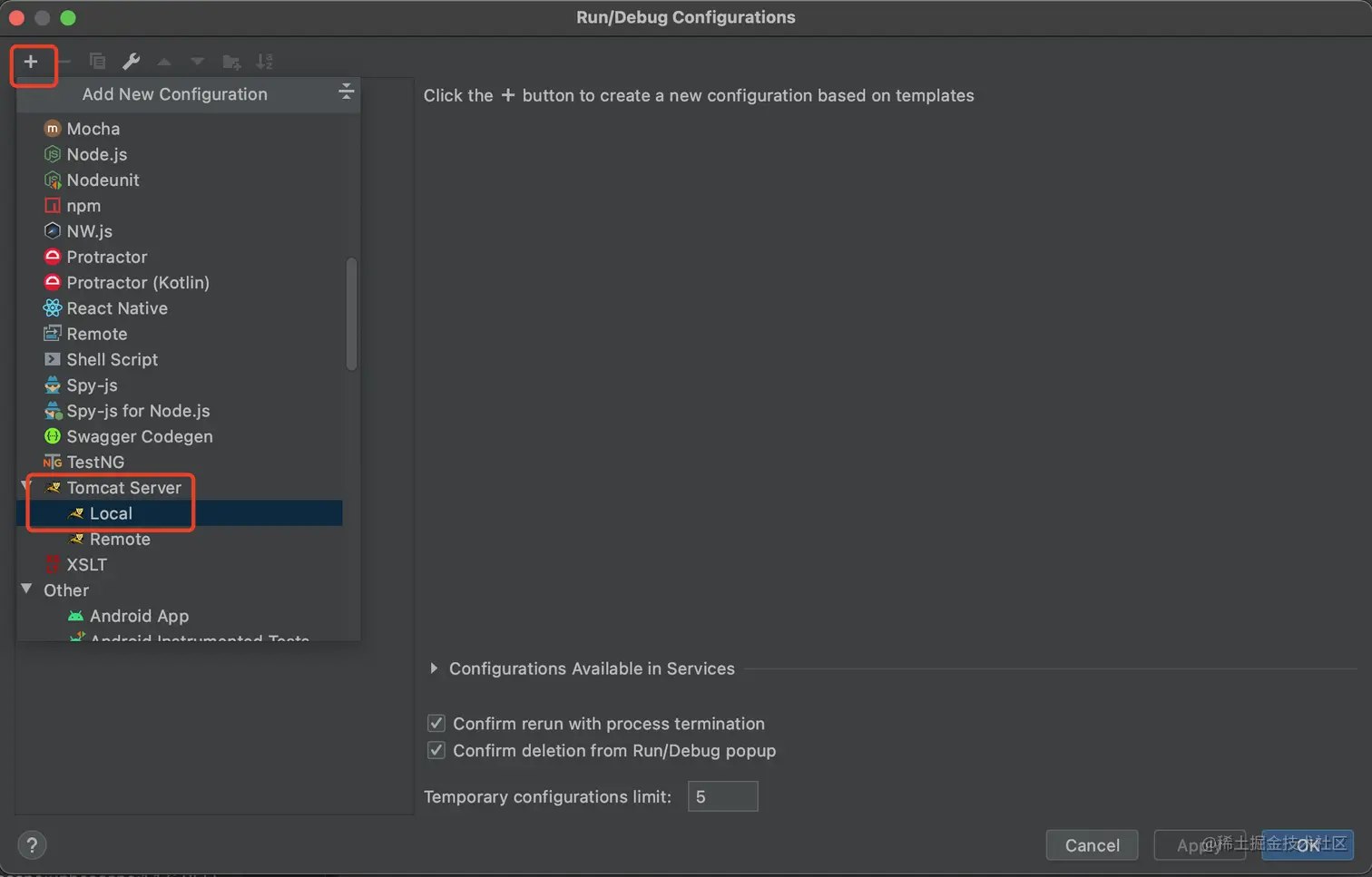
Task: Select the NW.js icon
Action: pos(53,231)
